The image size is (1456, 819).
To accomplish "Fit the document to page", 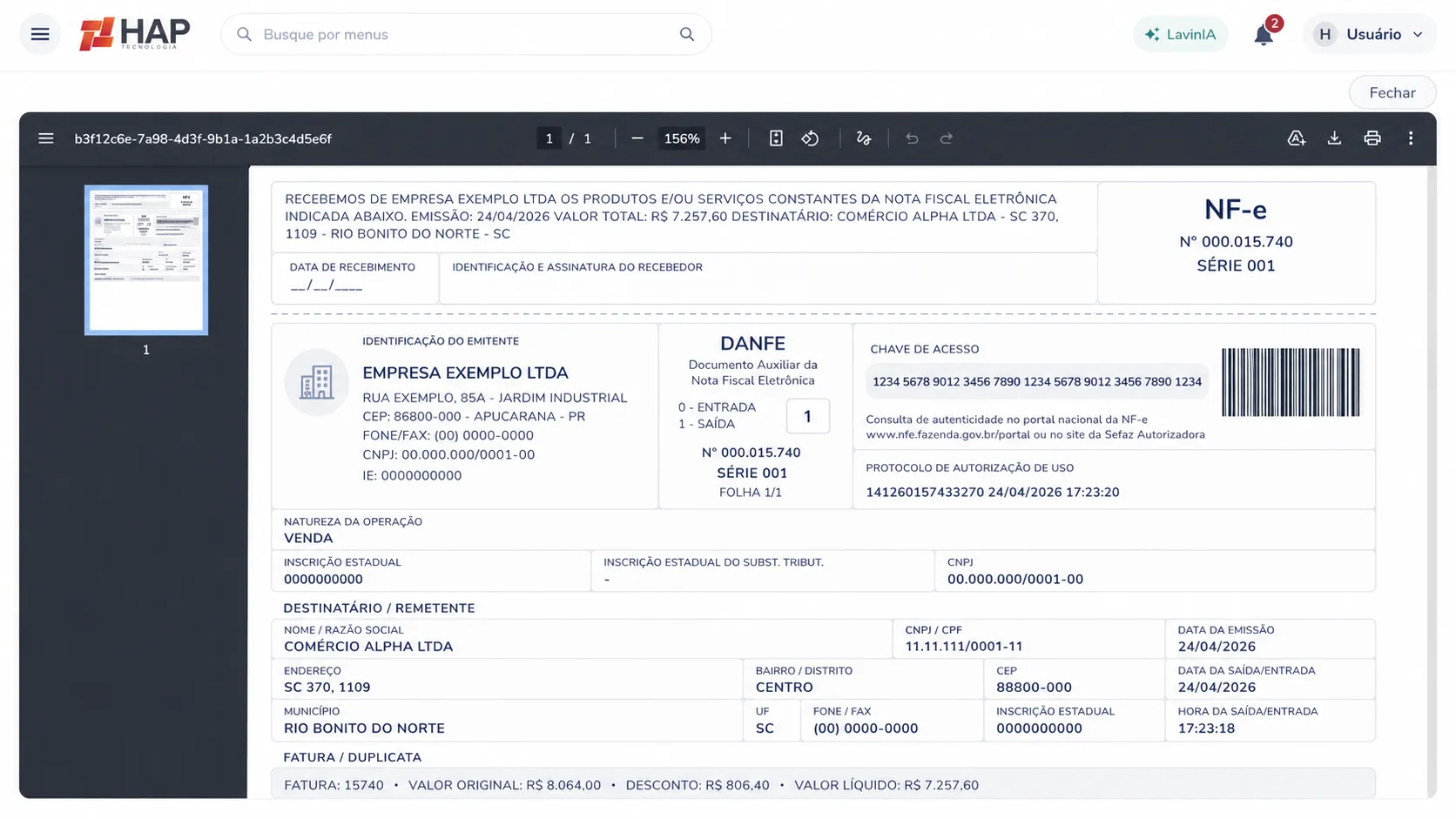I will click(776, 138).
